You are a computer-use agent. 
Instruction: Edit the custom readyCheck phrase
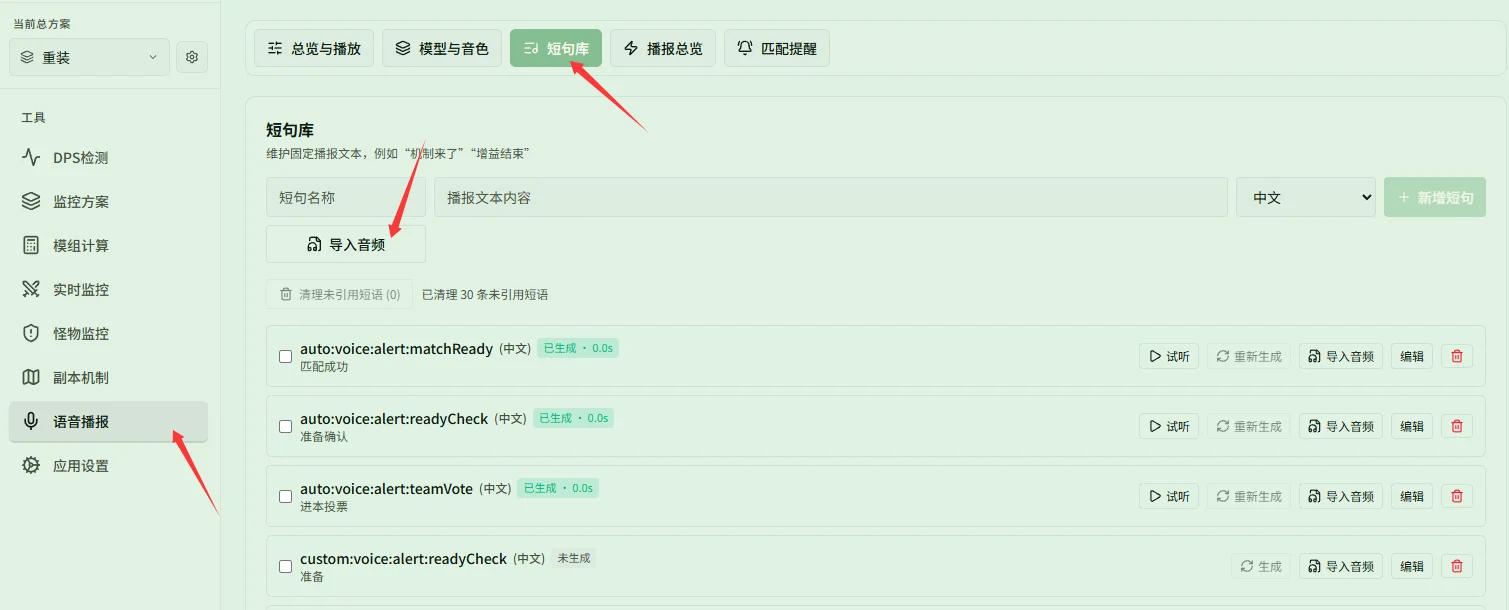point(1412,567)
